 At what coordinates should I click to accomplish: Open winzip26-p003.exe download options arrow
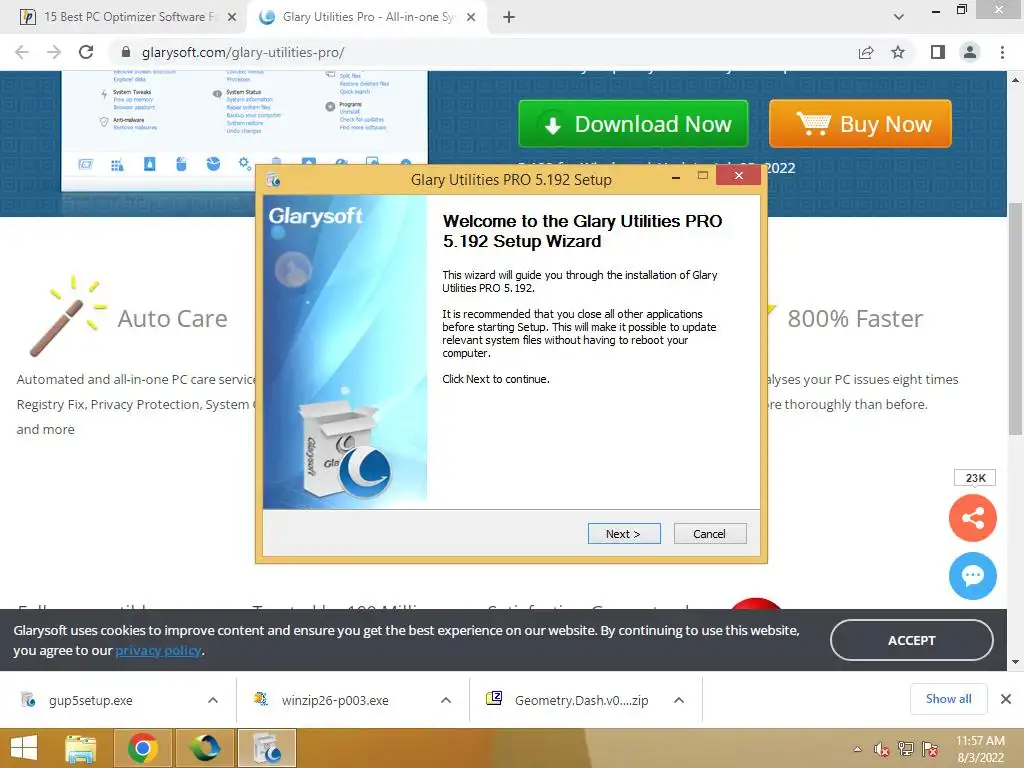coord(446,700)
